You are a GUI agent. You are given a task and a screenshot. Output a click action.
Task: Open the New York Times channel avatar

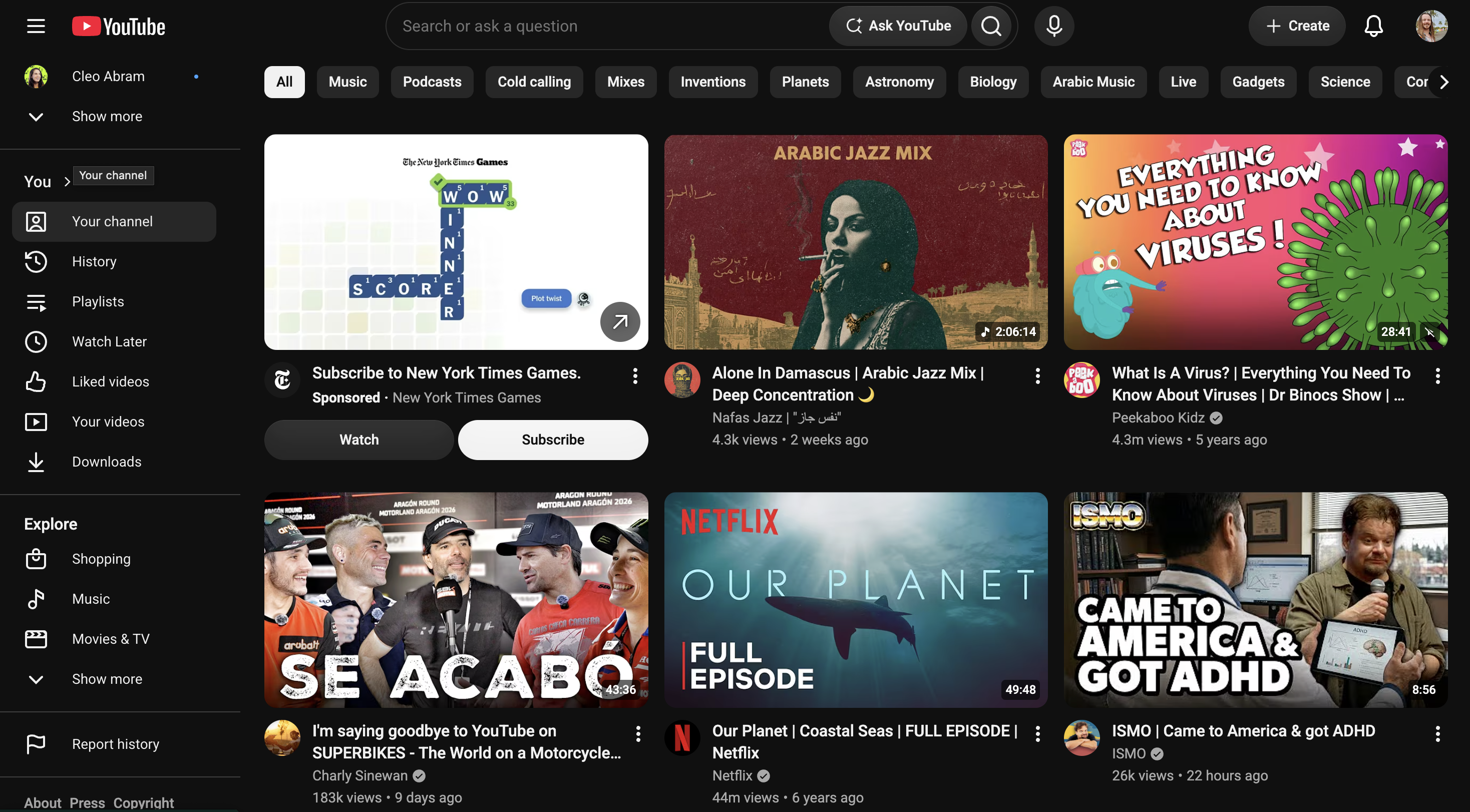pyautogui.click(x=282, y=380)
